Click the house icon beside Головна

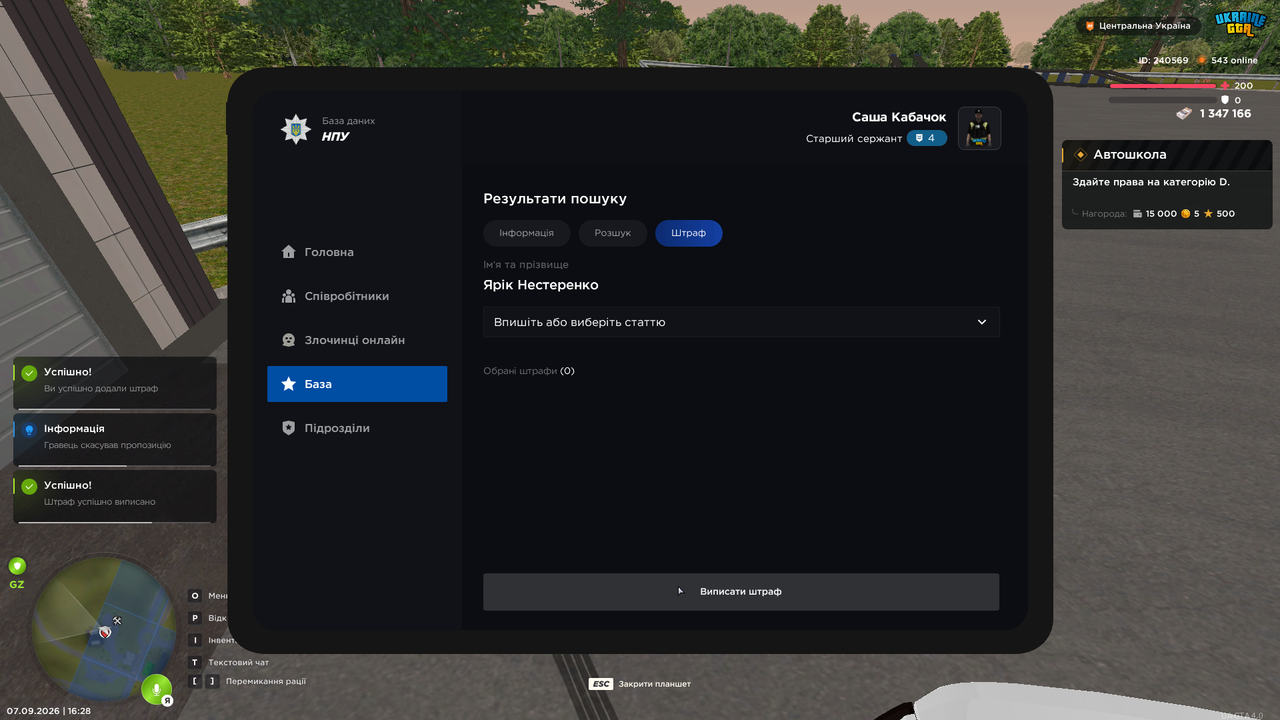coord(289,252)
